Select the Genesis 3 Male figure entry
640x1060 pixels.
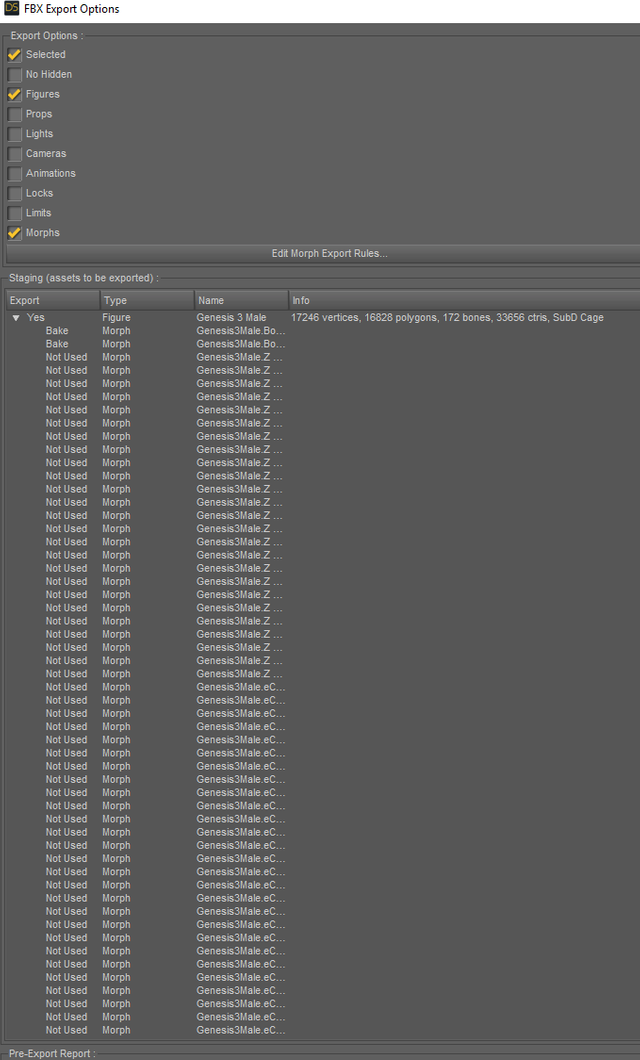[x=231, y=318]
